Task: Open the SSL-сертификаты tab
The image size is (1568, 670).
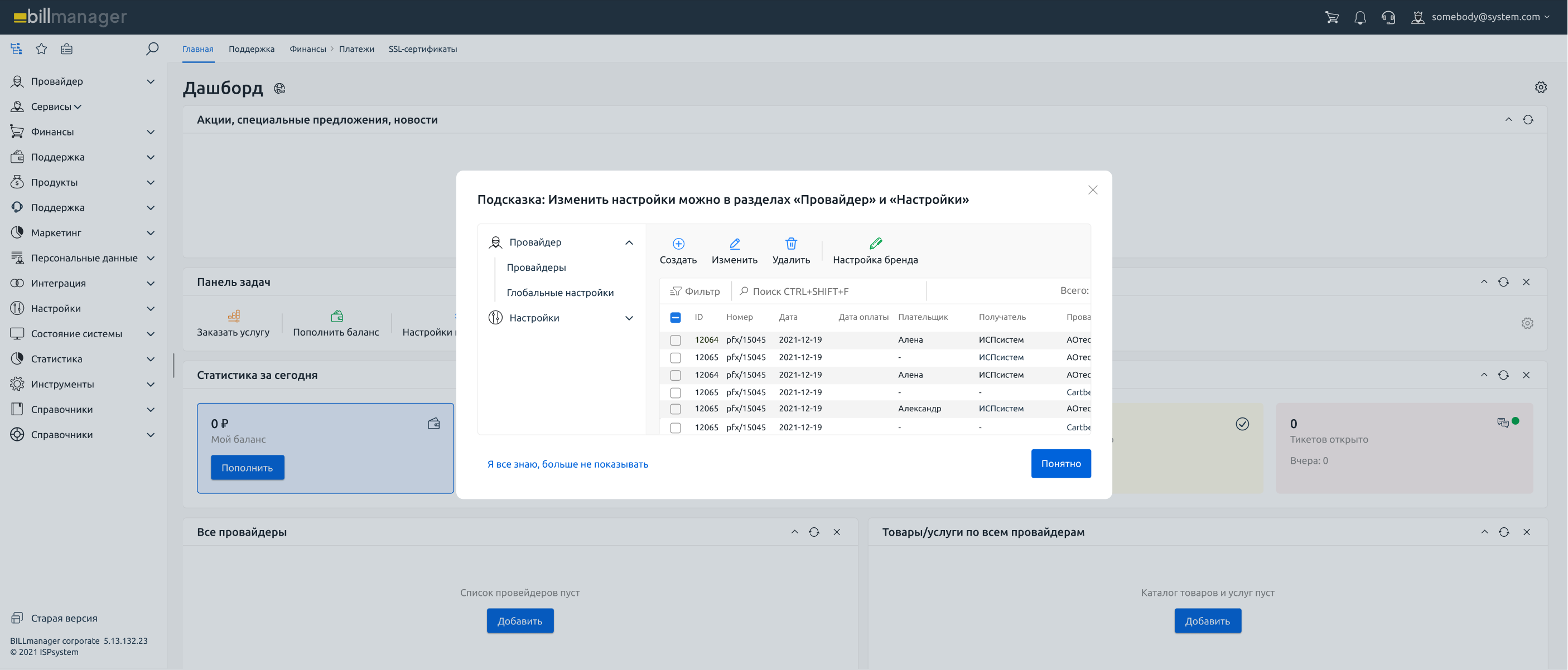Action: tap(422, 49)
